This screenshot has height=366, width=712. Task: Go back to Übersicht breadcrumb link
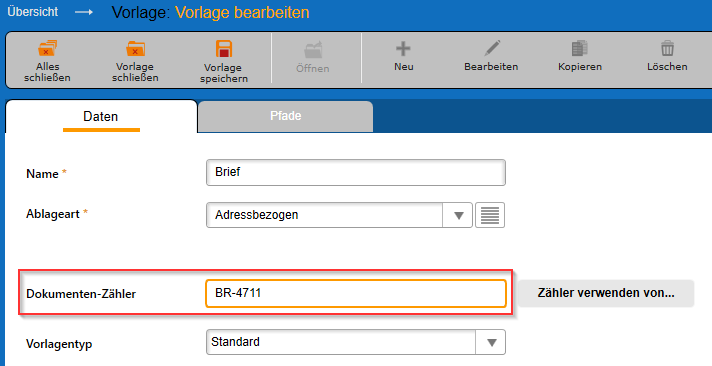(33, 12)
